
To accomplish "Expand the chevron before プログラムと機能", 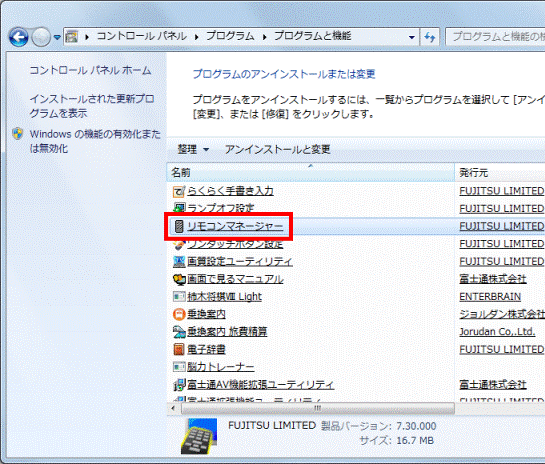I will tap(265, 36).
